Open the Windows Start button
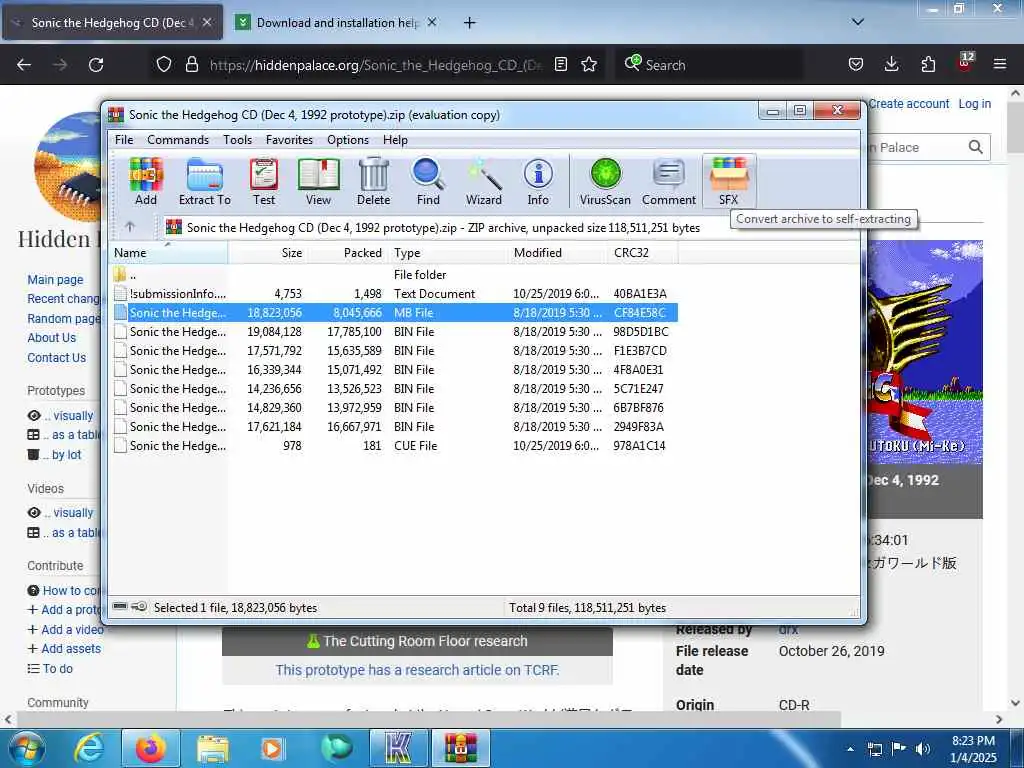Image resolution: width=1024 pixels, height=768 pixels. pyautogui.click(x=26, y=749)
